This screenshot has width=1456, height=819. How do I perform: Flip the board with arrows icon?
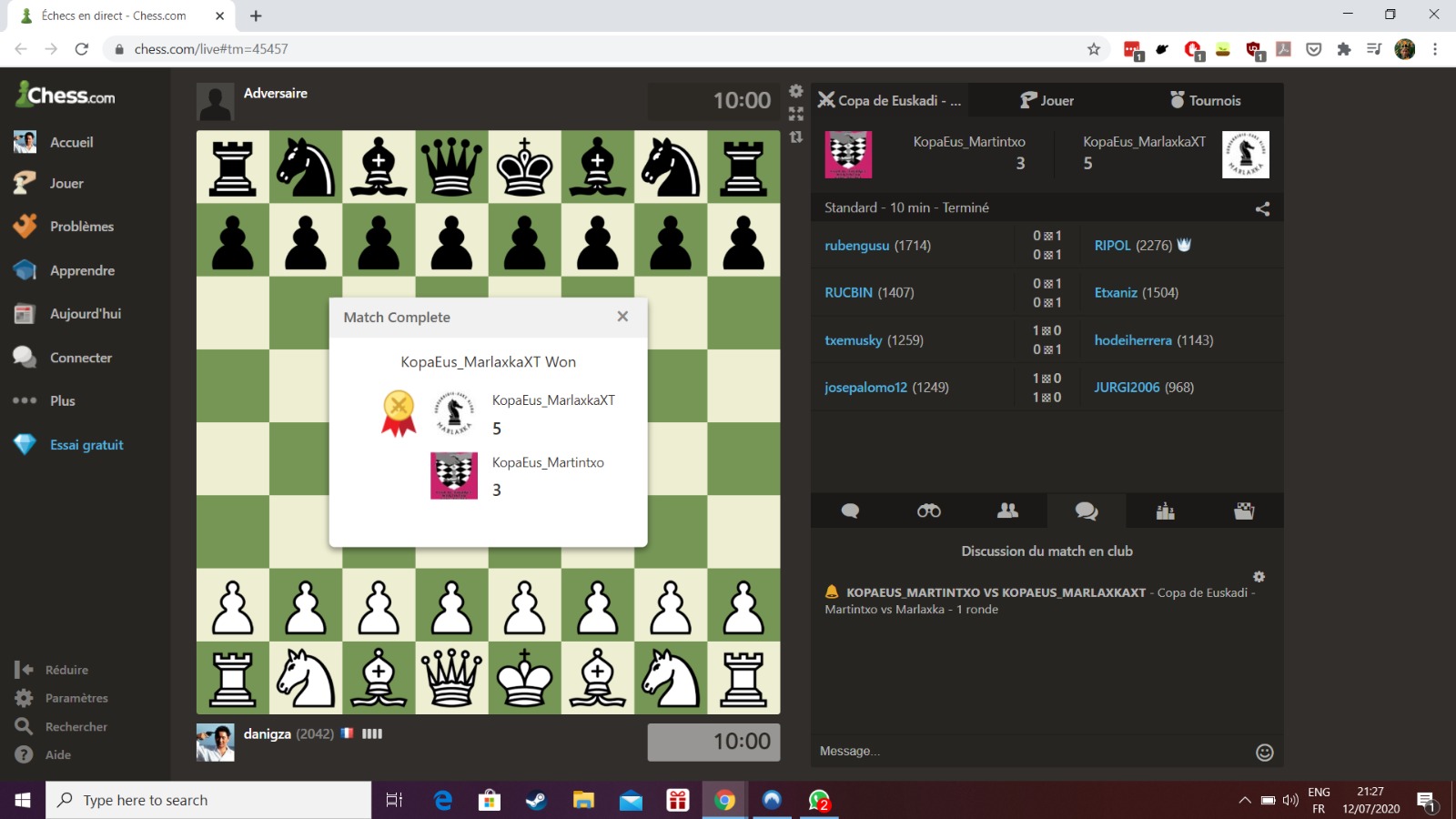(x=796, y=137)
